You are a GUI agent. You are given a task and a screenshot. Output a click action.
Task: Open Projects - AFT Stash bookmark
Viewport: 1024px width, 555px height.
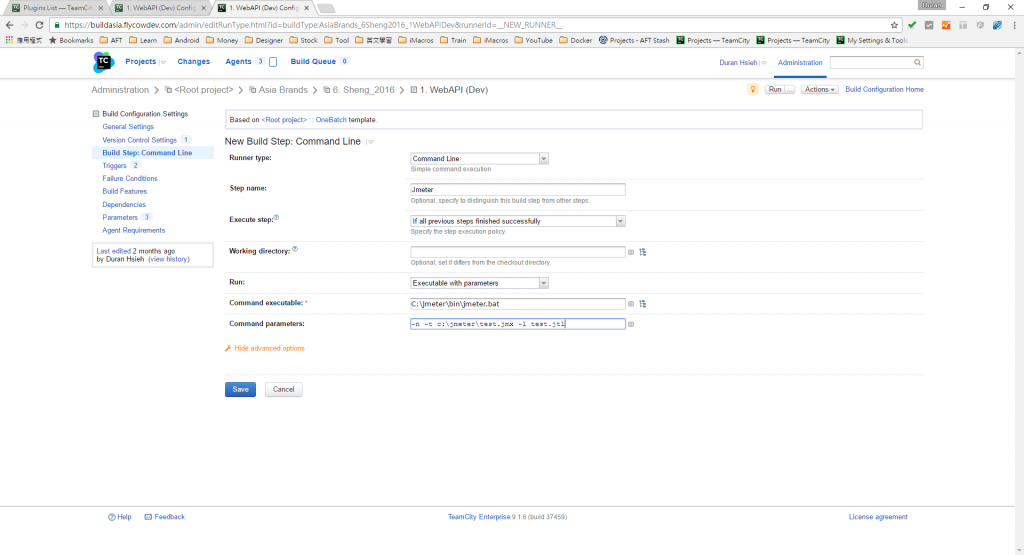pos(633,40)
